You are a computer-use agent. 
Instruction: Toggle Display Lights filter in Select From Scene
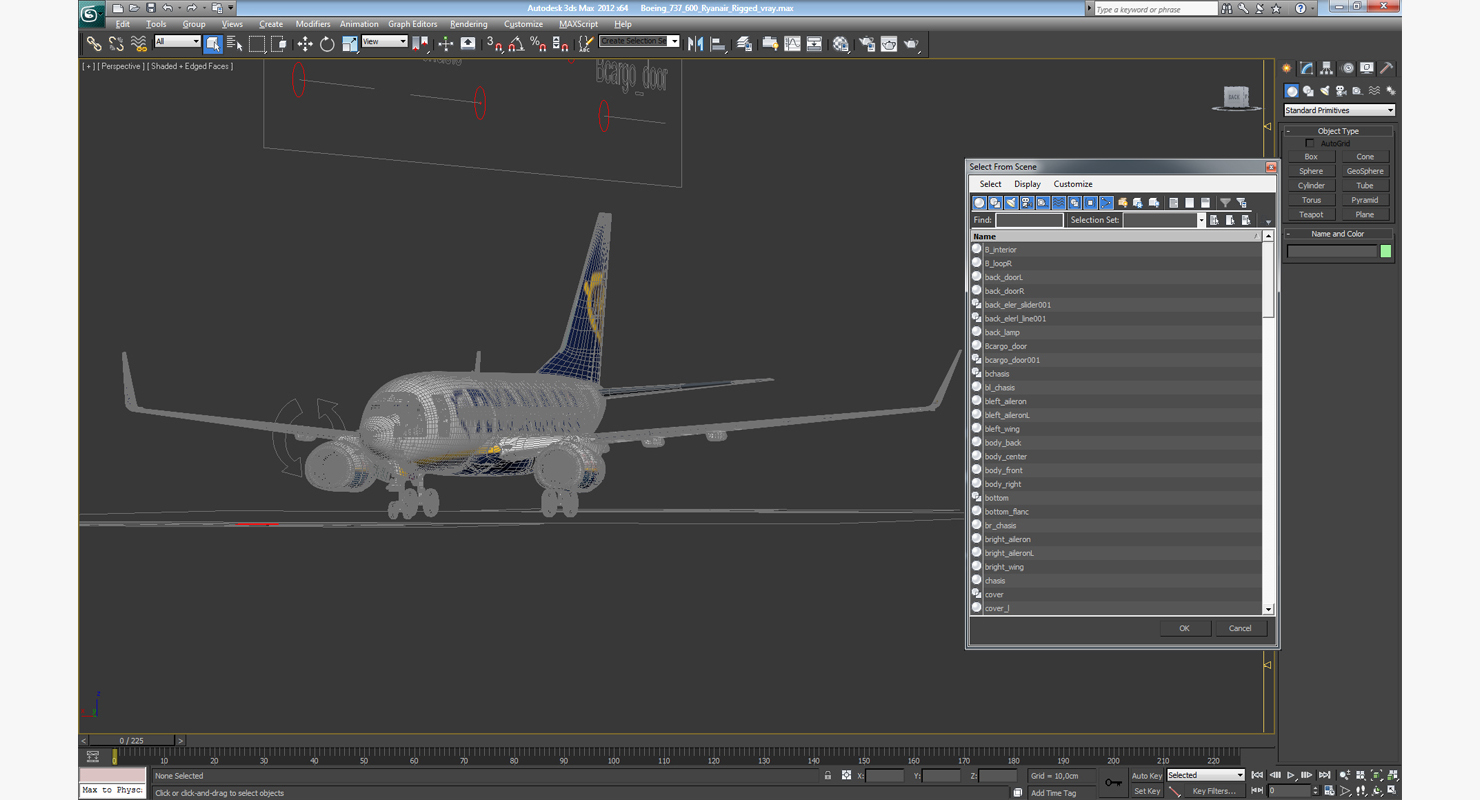point(1012,203)
